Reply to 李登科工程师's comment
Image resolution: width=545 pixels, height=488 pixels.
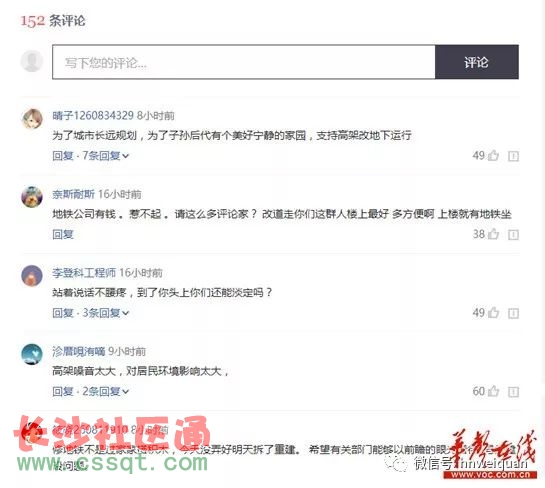(x=63, y=313)
